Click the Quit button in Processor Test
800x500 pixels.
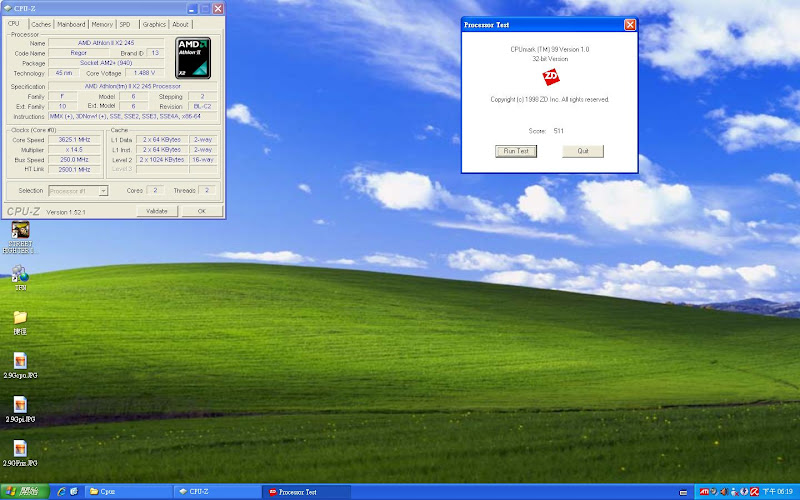click(x=583, y=151)
